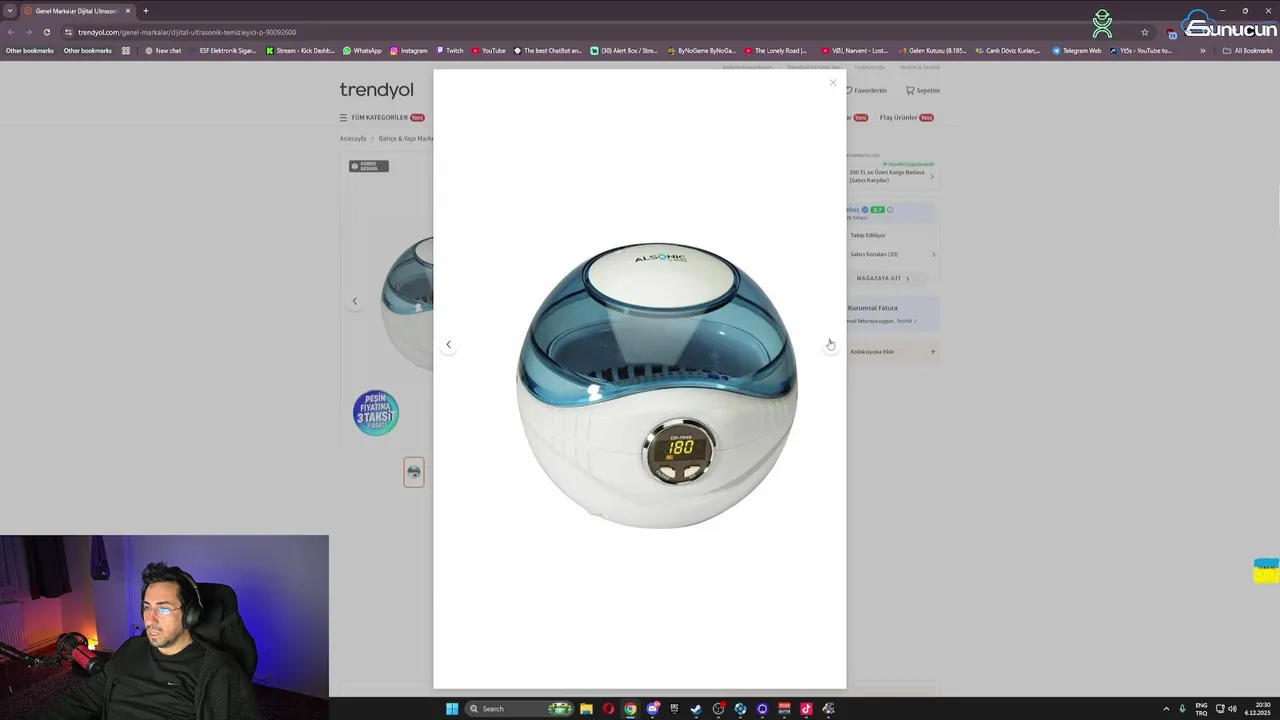This screenshot has width=1280, height=720.
Task: Close the Genel Markalar browser tab
Action: coord(128,11)
